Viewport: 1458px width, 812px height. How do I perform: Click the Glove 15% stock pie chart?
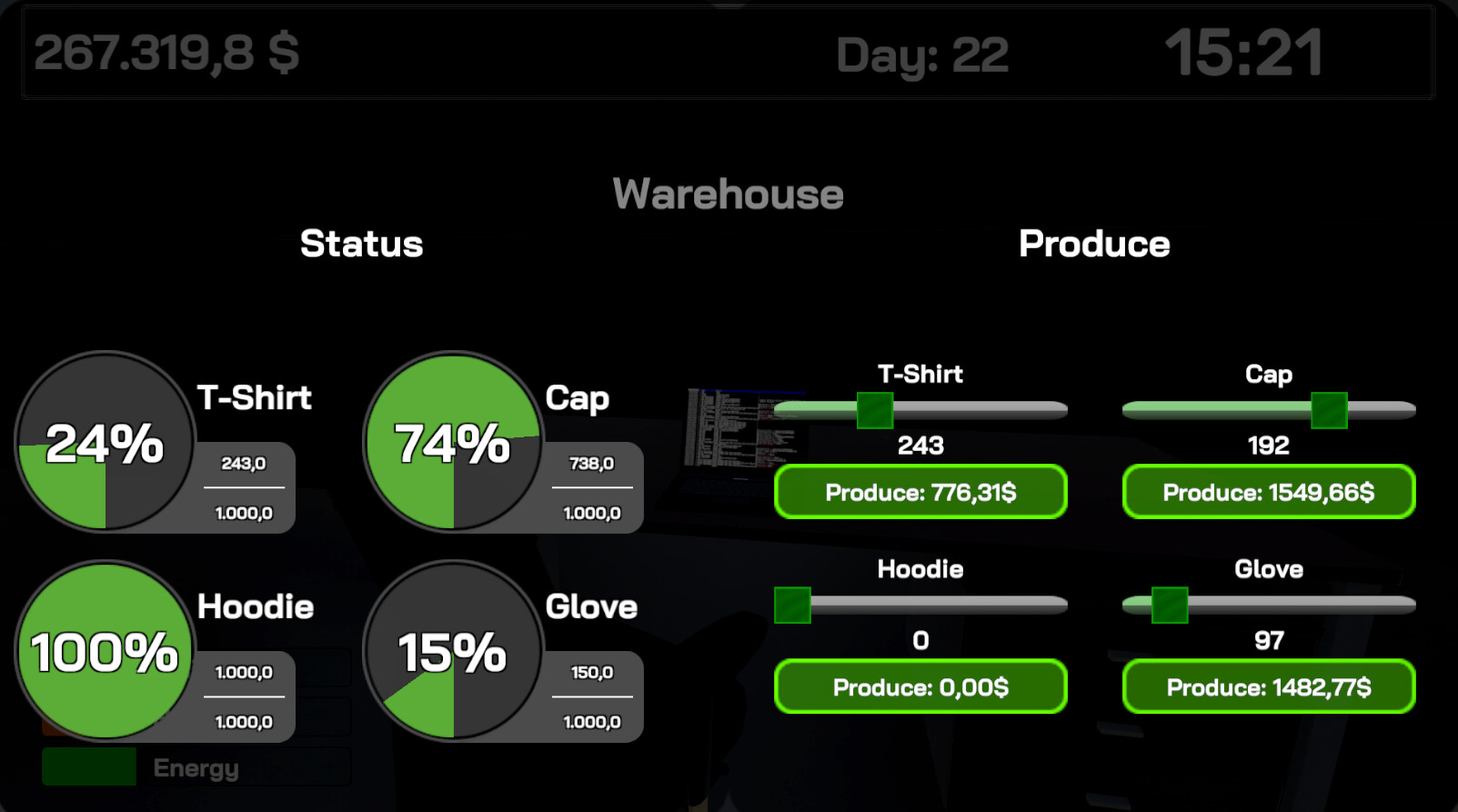coord(453,651)
